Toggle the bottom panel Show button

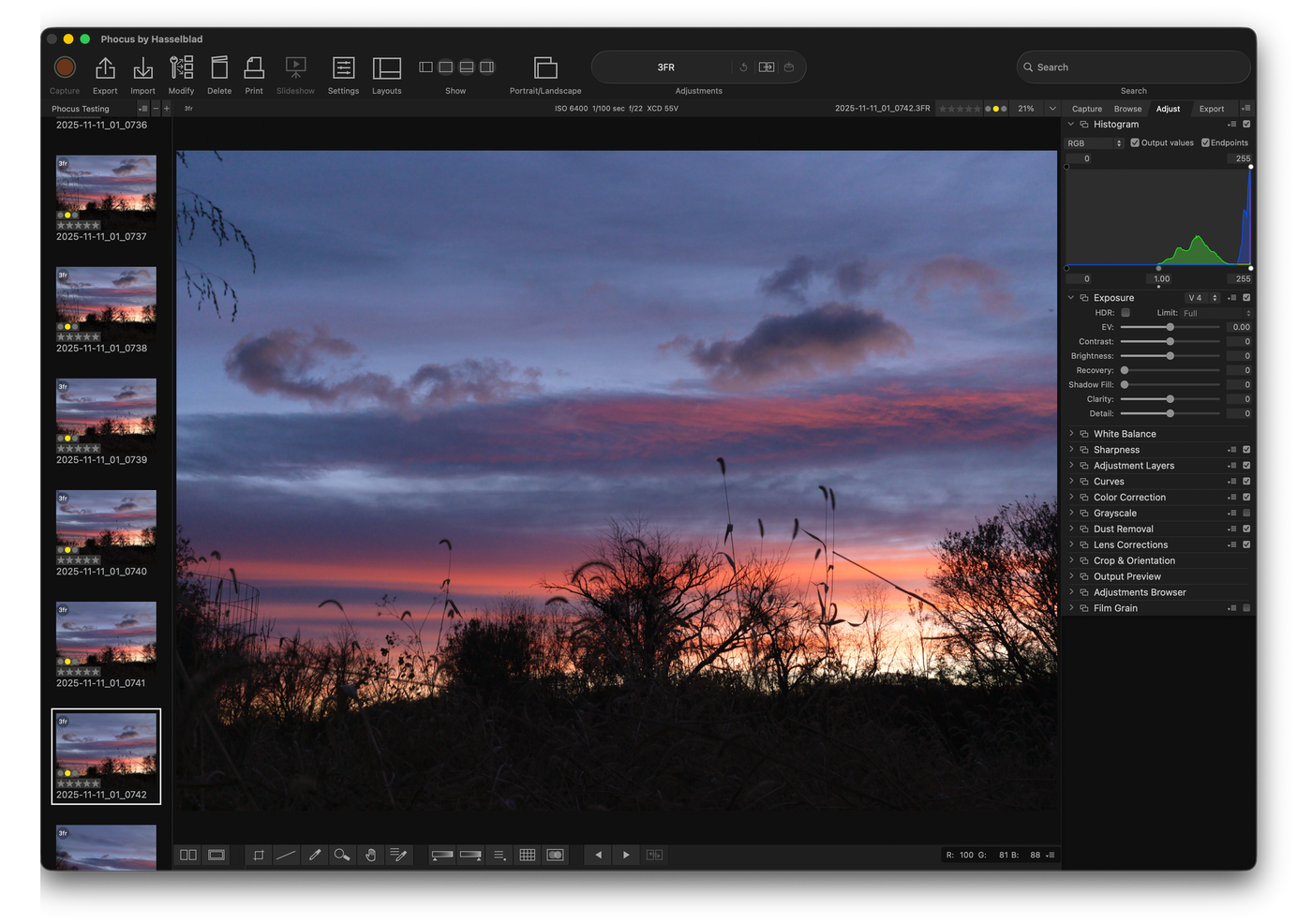pos(467,67)
